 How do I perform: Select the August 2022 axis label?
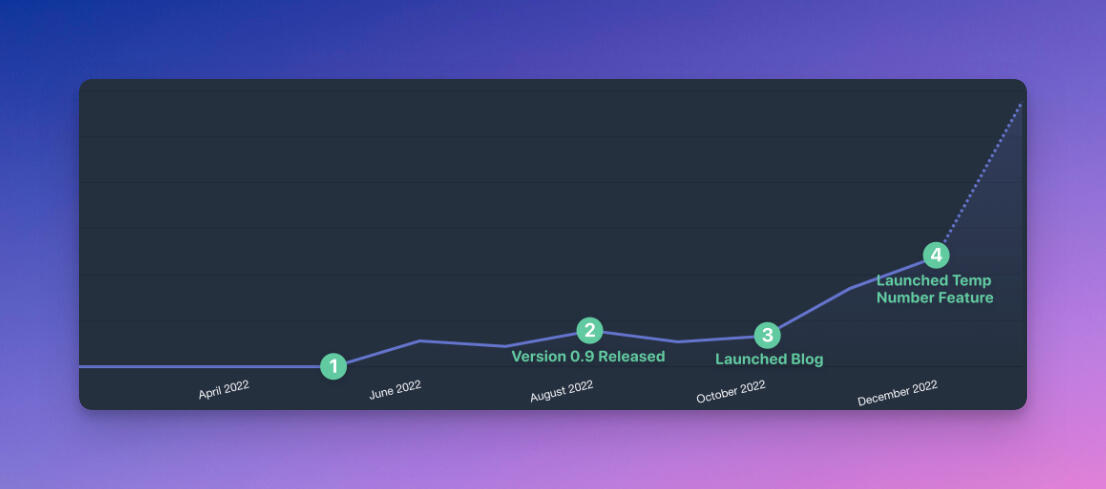pyautogui.click(x=561, y=392)
